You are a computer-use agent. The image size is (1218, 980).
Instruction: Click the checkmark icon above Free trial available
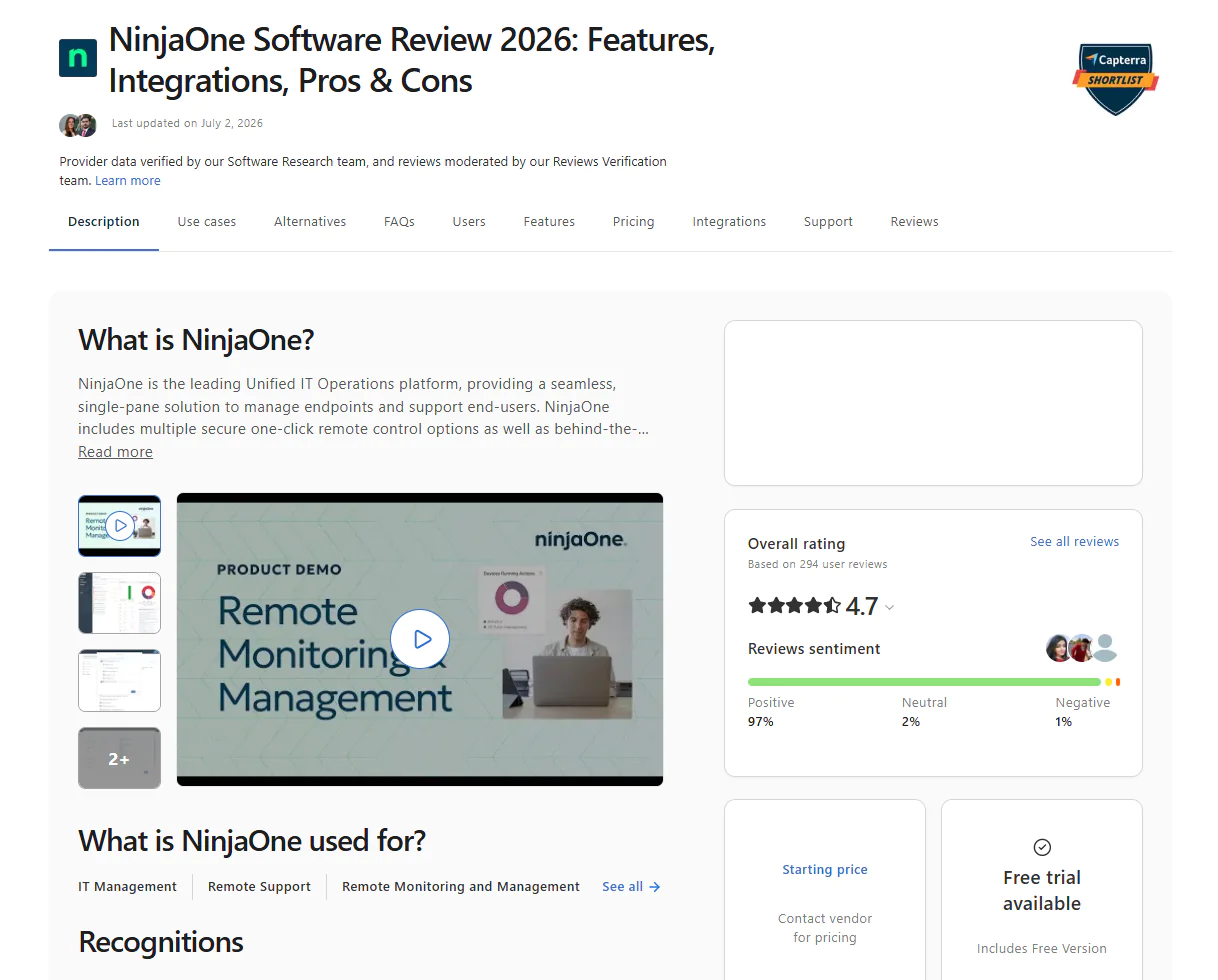tap(1042, 847)
